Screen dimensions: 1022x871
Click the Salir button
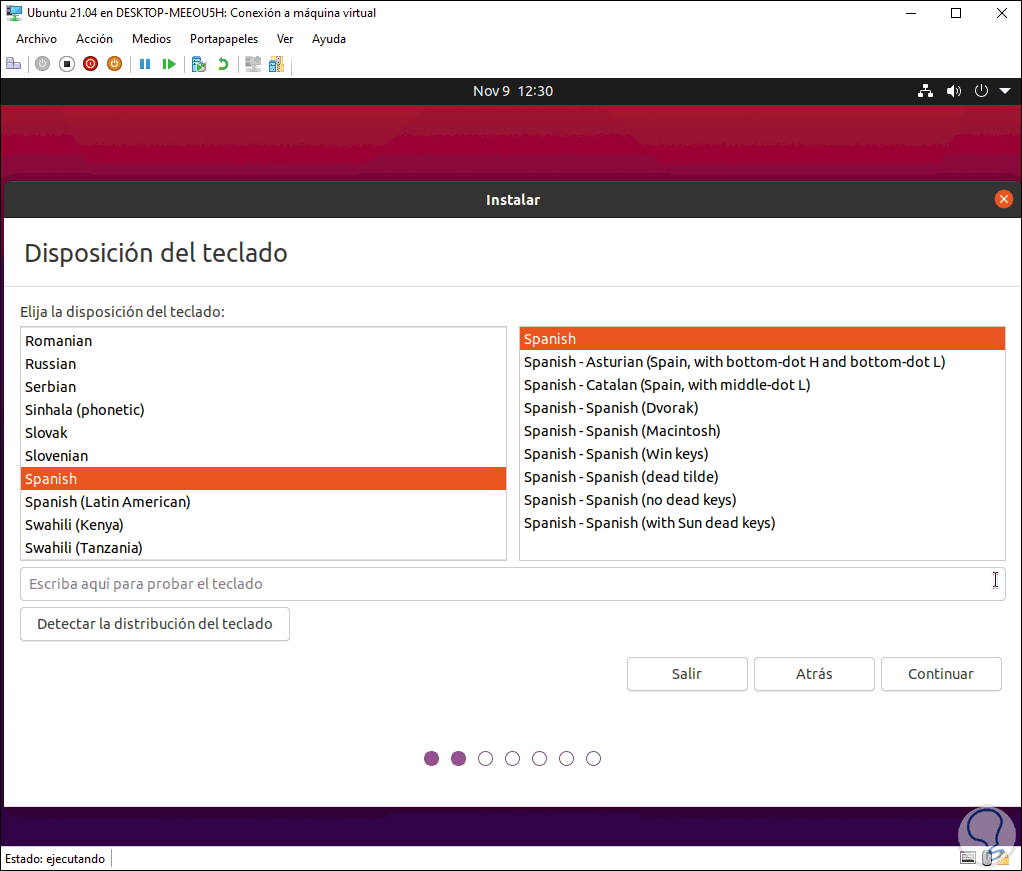(687, 673)
